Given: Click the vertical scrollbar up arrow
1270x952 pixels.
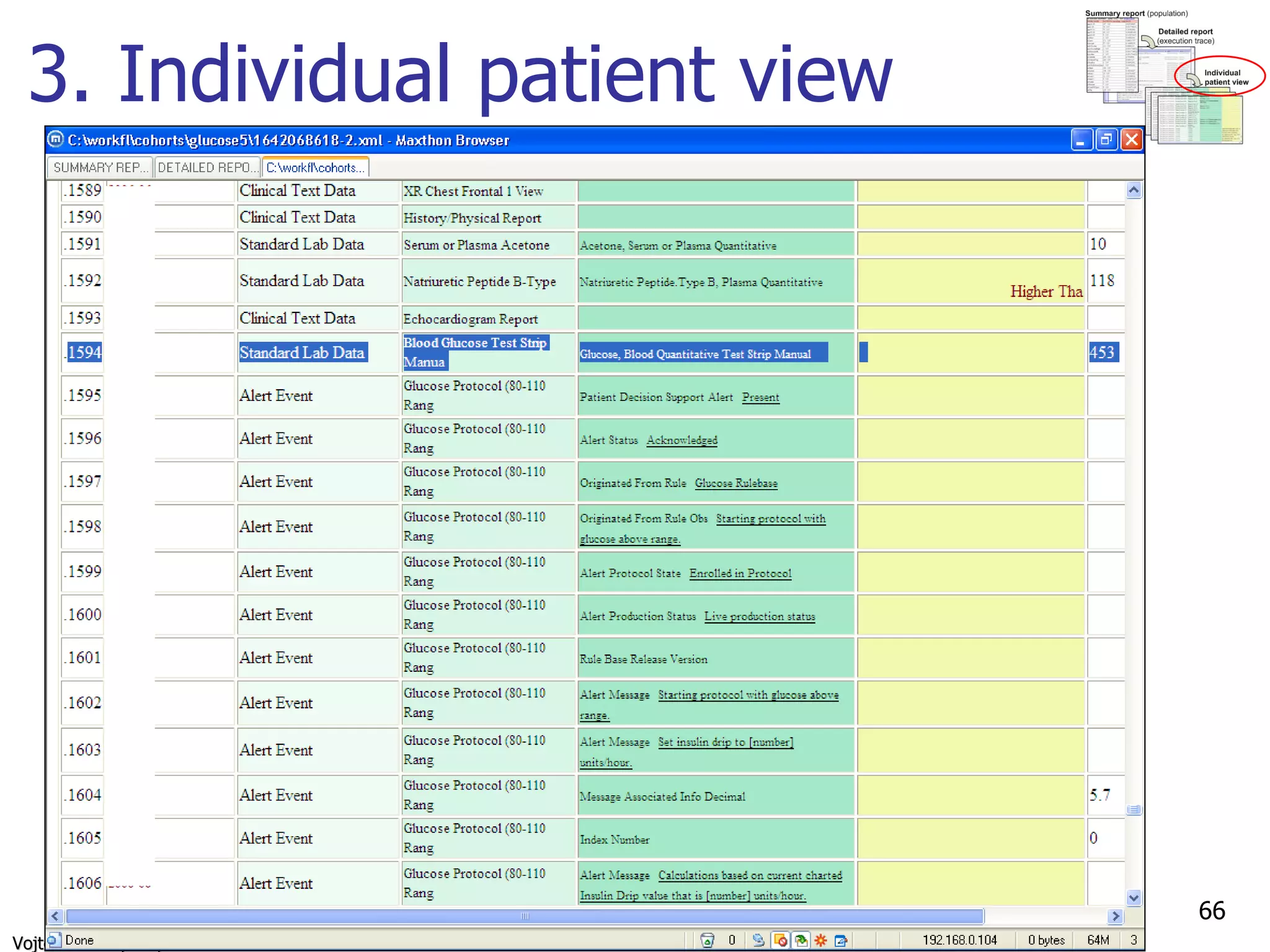Looking at the screenshot, I should coord(1134,191).
